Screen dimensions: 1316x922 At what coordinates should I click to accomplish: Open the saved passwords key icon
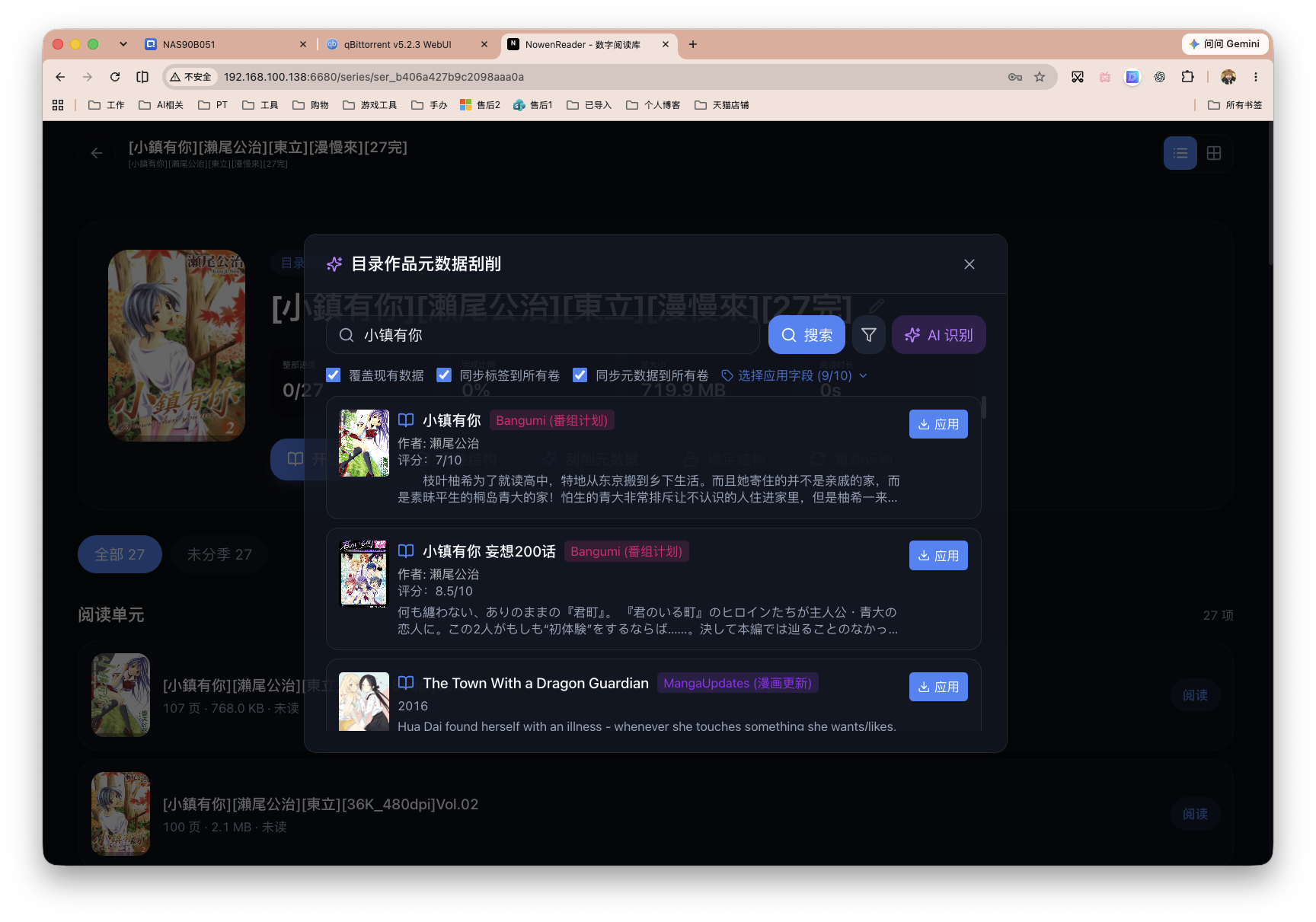tap(1015, 77)
